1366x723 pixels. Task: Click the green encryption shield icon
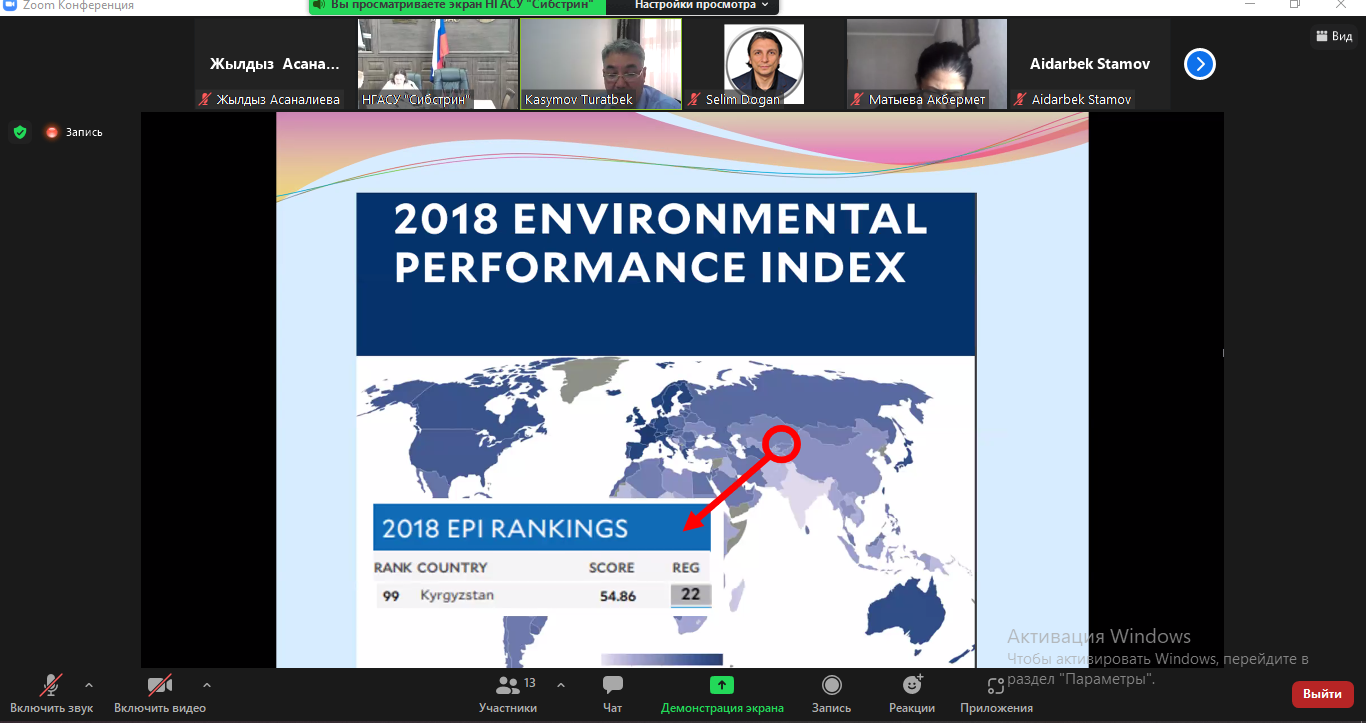coord(19,131)
